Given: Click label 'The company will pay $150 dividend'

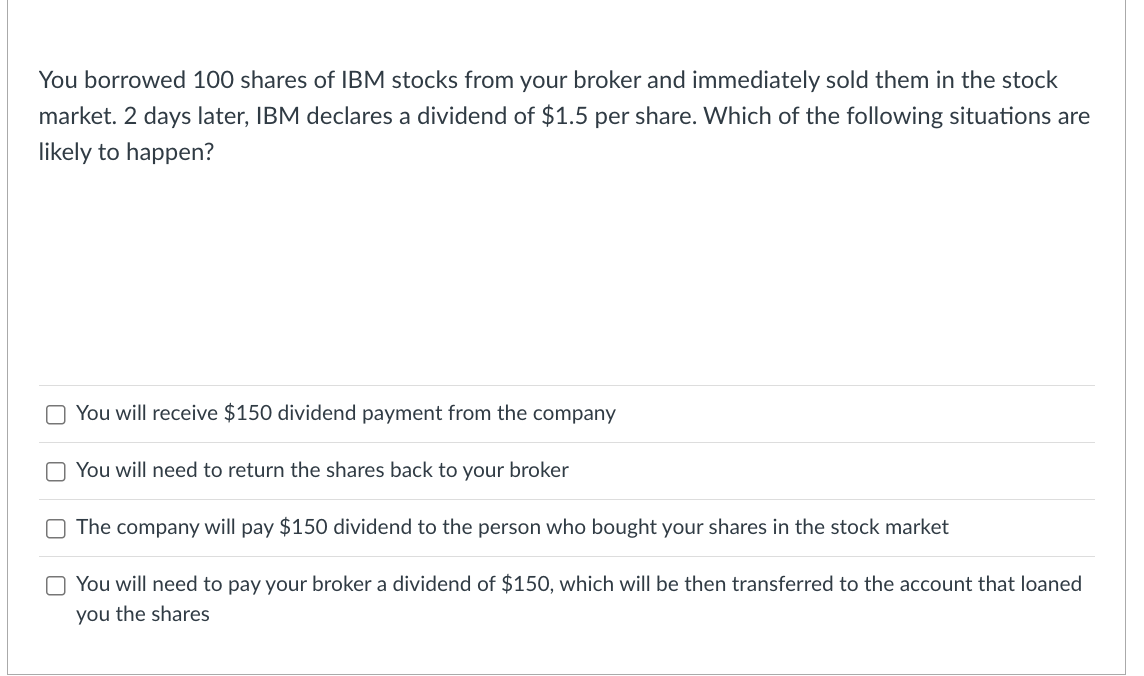Looking at the screenshot, I should 512,527.
